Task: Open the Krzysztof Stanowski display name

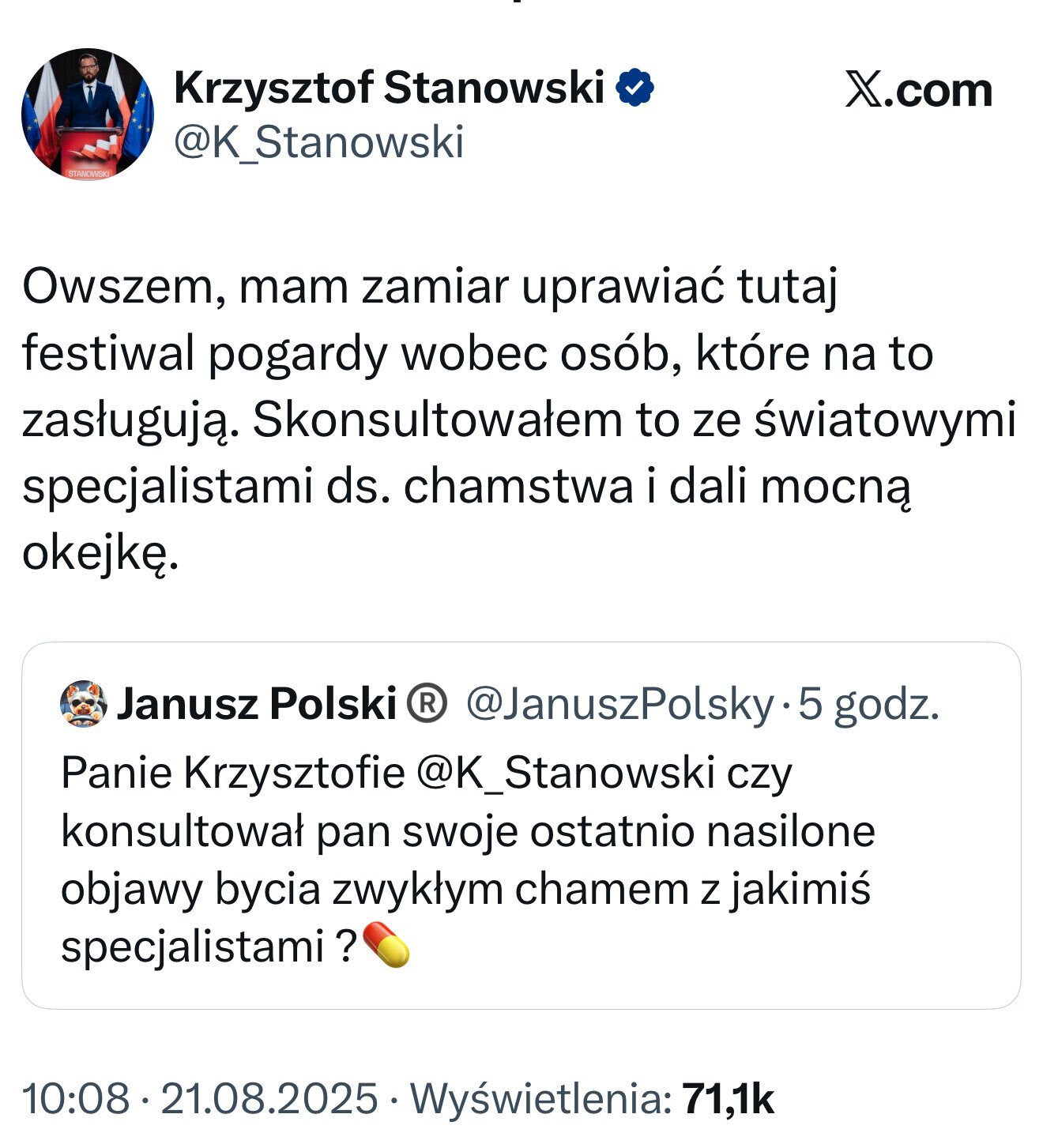Action: click(x=389, y=87)
